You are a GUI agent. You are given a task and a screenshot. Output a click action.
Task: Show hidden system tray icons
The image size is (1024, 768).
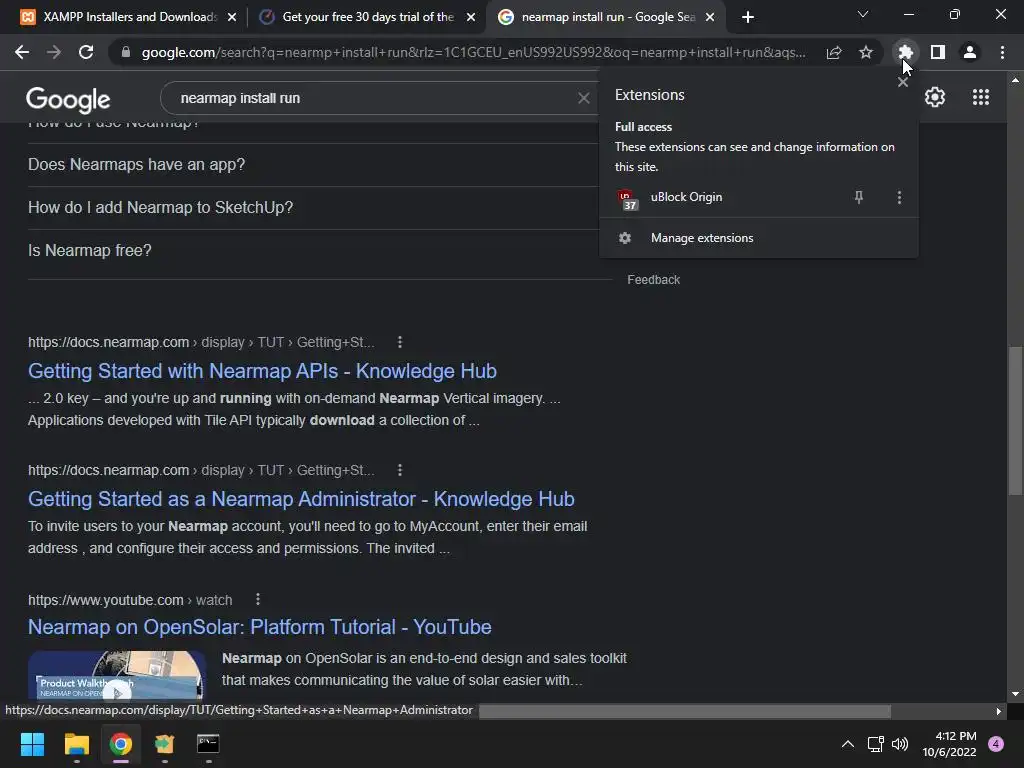click(x=848, y=744)
